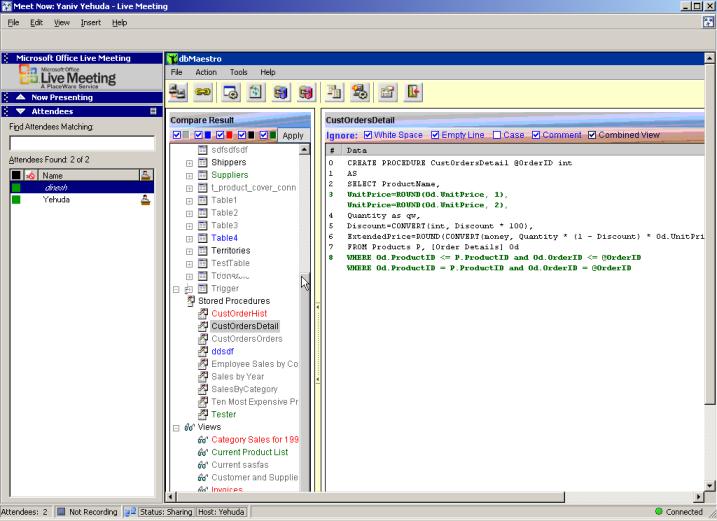The image size is (717, 521).
Task: Open the Tools menu in dbMaestro
Action: pyautogui.click(x=238, y=72)
